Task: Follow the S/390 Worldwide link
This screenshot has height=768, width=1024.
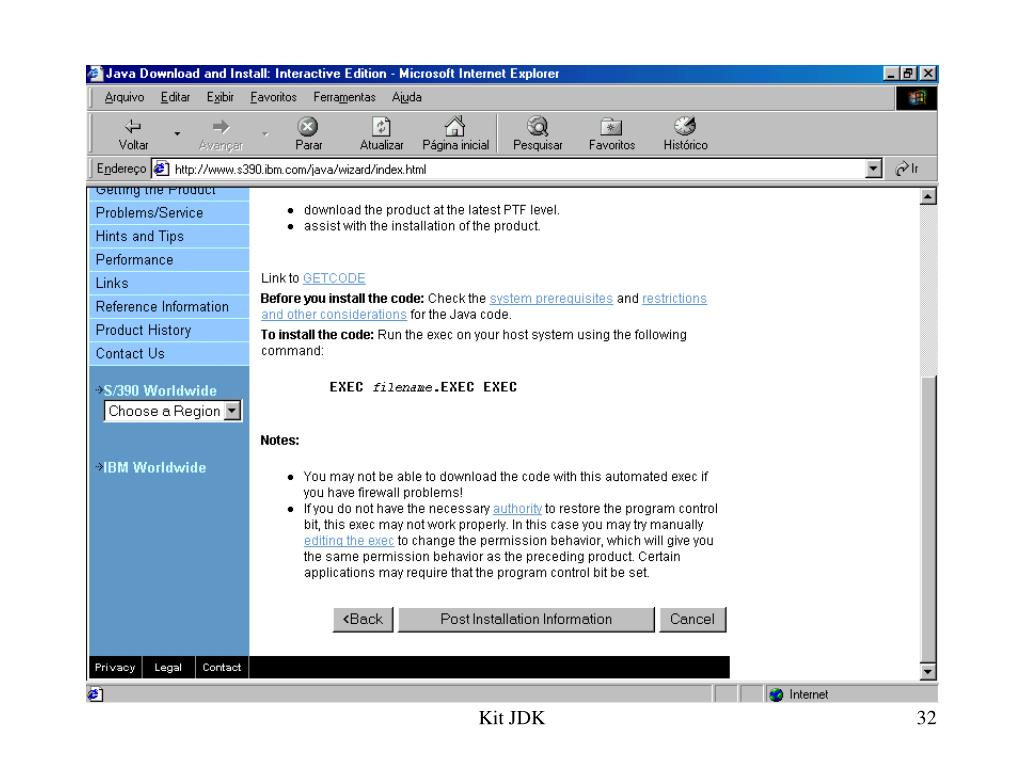Action: pyautogui.click(x=160, y=391)
